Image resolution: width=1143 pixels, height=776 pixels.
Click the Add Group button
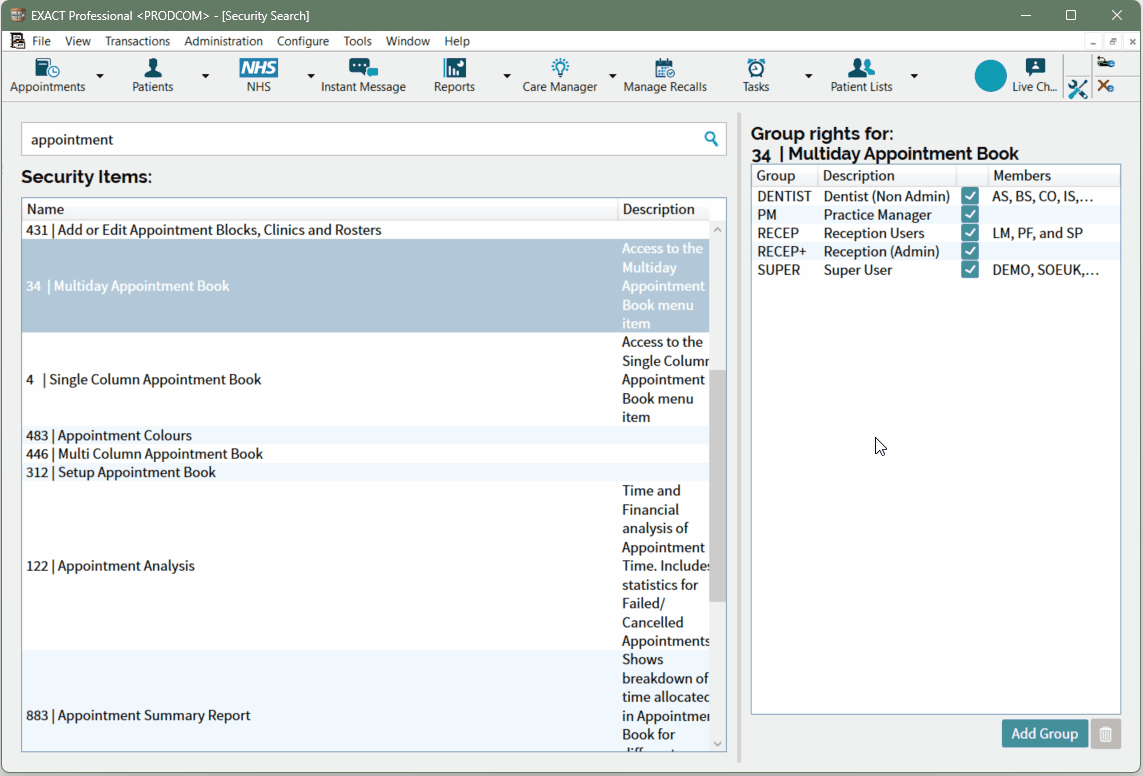pos(1045,734)
